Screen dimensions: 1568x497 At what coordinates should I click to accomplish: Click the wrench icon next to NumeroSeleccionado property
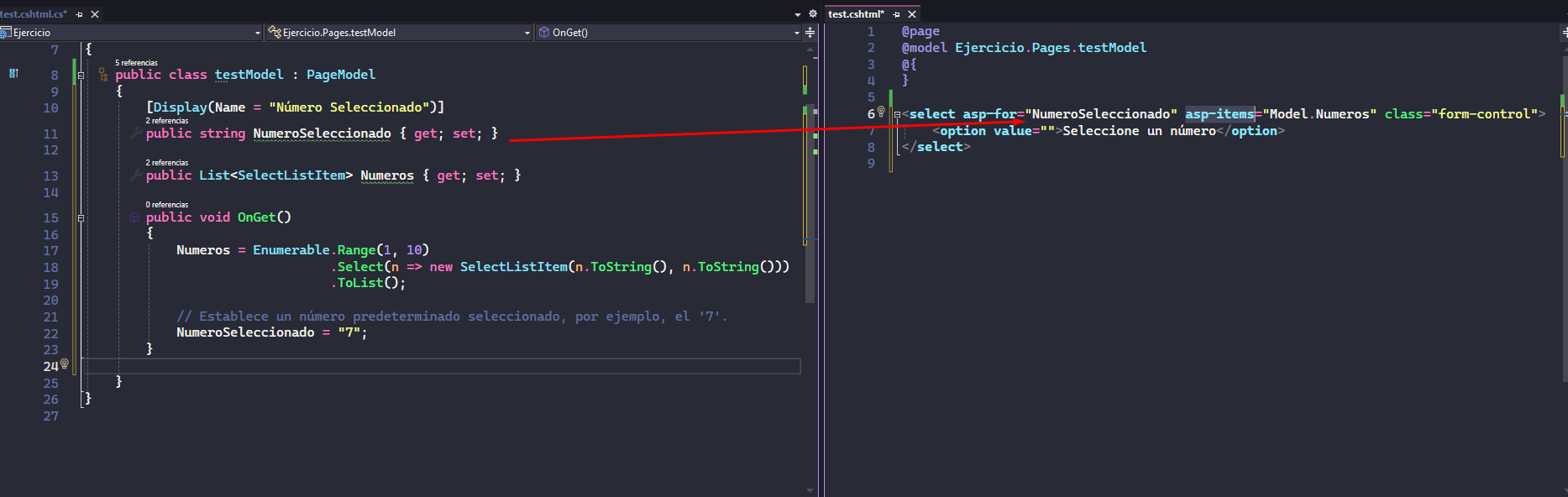coord(135,133)
